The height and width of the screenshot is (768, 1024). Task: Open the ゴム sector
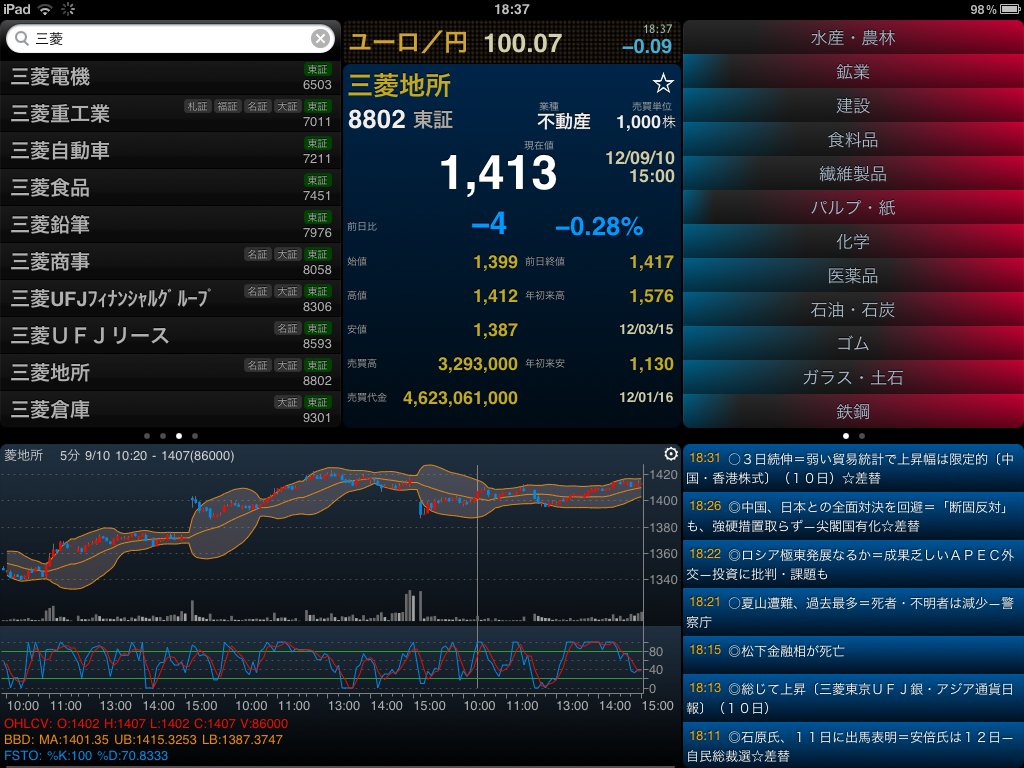click(x=853, y=344)
